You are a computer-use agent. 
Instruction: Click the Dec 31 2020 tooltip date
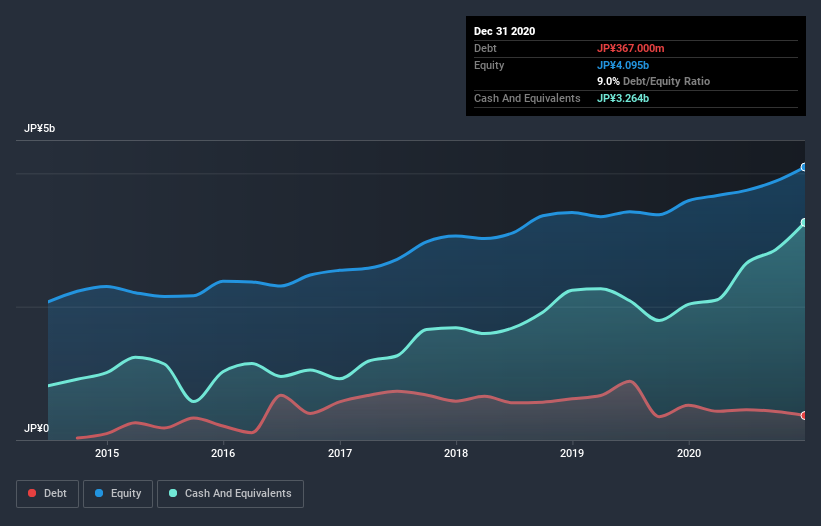click(x=504, y=31)
